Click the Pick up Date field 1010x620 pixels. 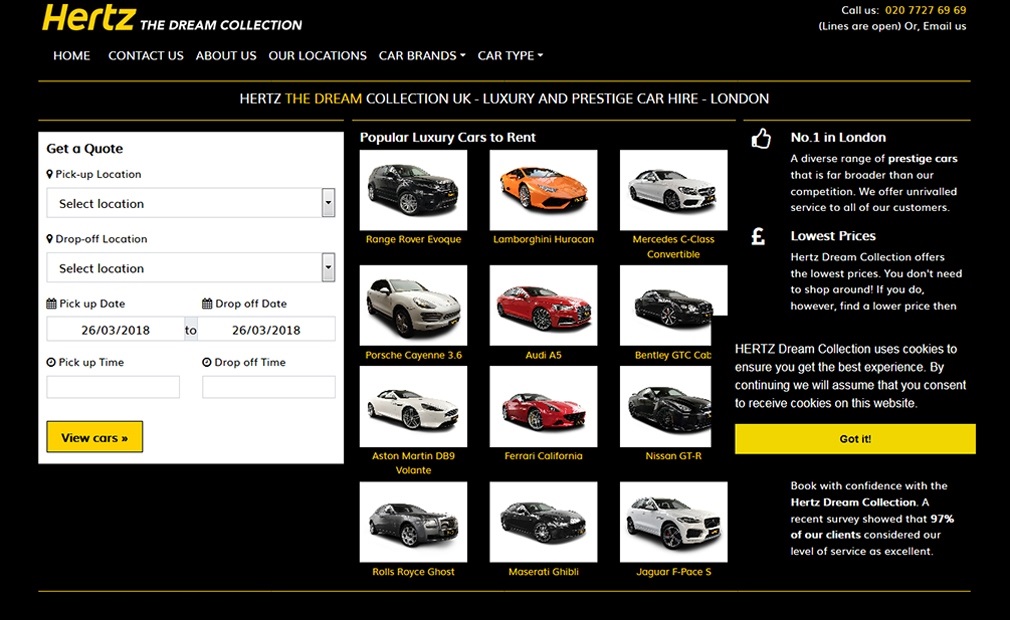coord(115,329)
